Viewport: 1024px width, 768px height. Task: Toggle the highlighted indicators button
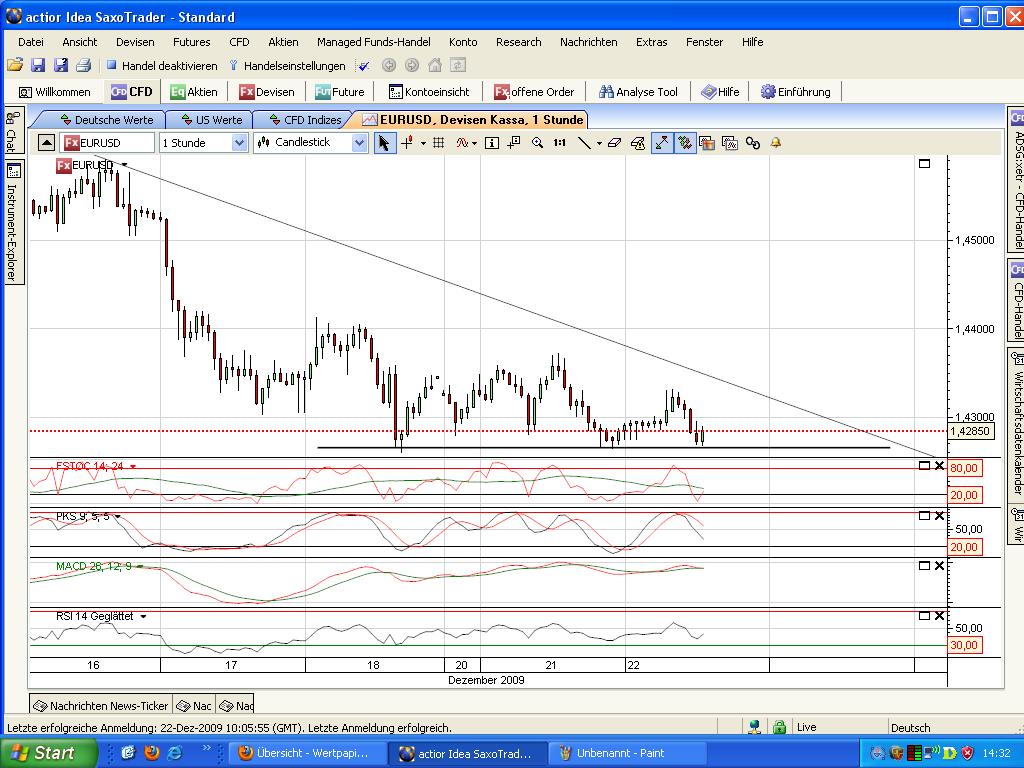coord(684,143)
